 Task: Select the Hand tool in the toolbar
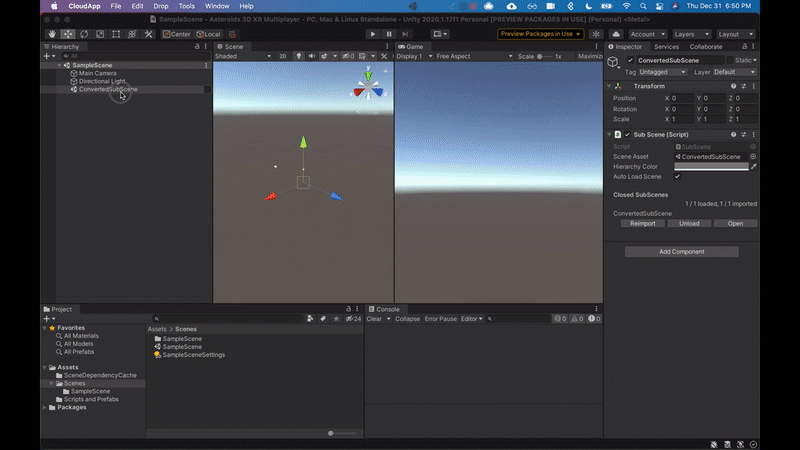(52, 34)
